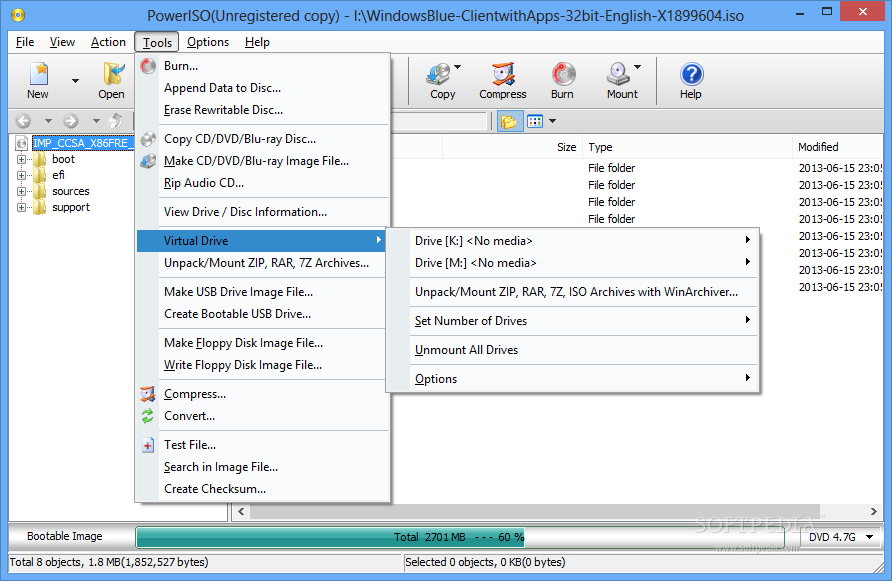Click the icon beside Compress menu entry
This screenshot has width=892, height=581.
148,394
